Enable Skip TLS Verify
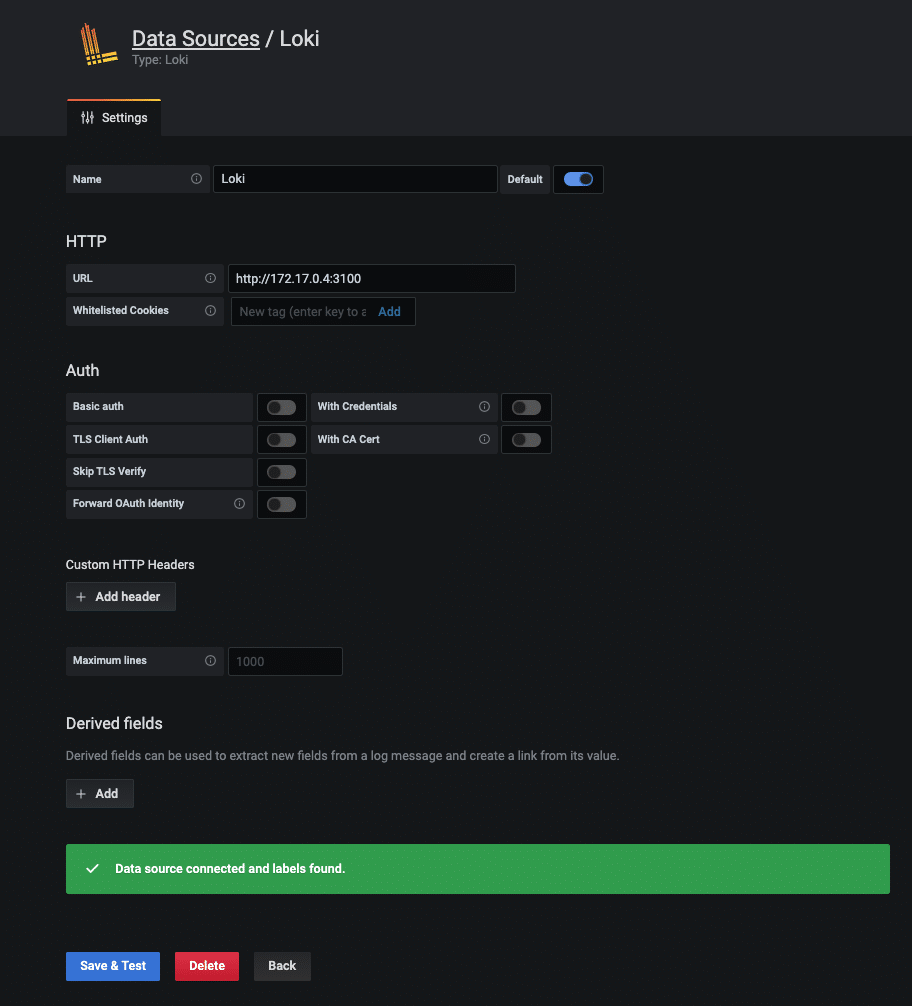Screen dimensions: 912x1006 tap(281, 471)
